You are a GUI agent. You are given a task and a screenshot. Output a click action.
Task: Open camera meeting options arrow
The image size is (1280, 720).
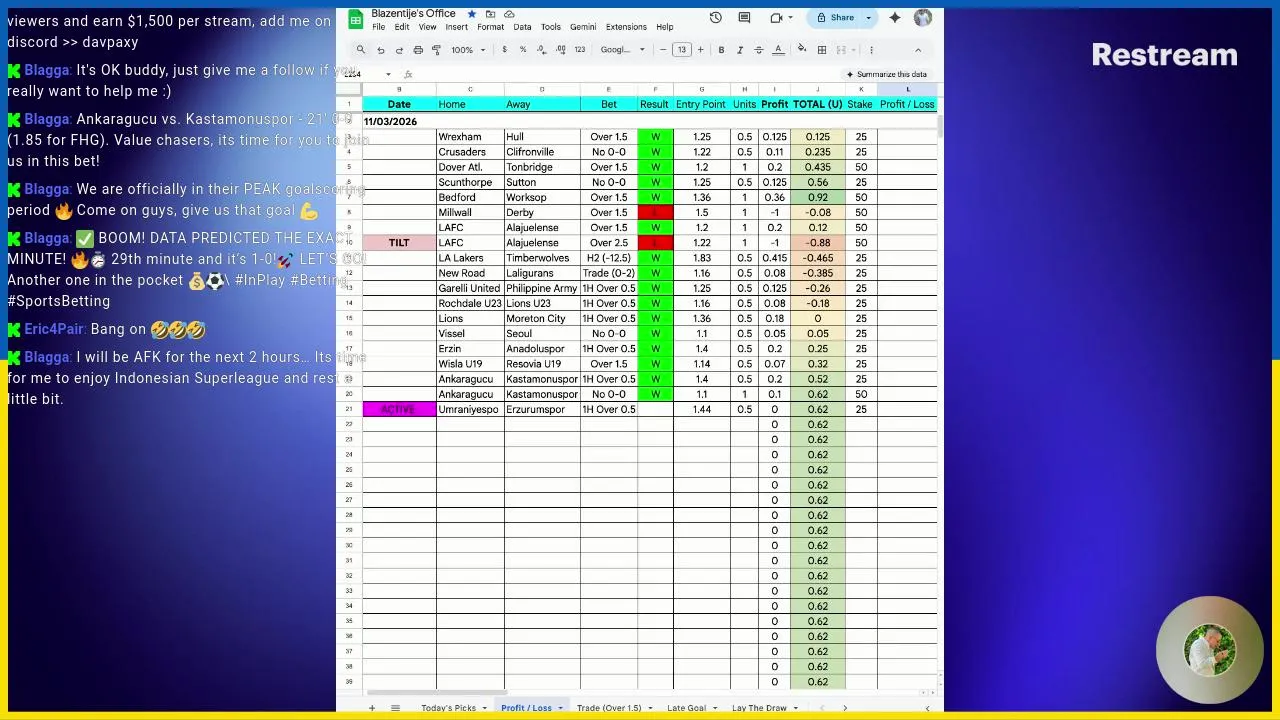click(x=790, y=18)
